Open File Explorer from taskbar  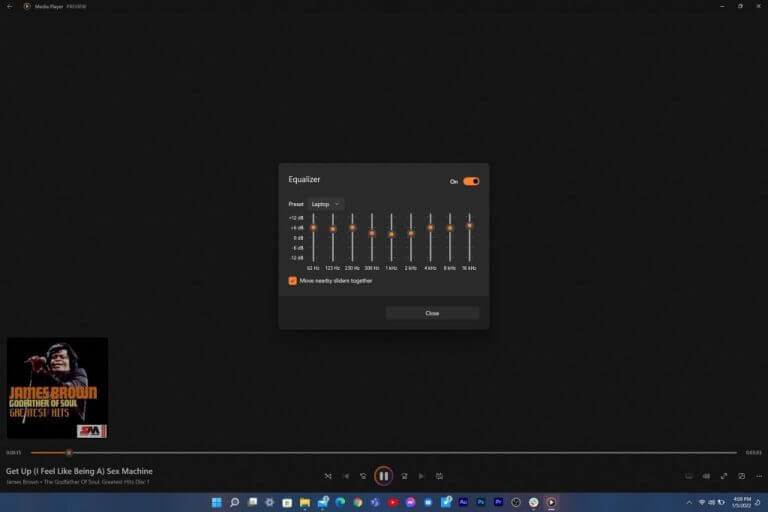pyautogui.click(x=305, y=502)
